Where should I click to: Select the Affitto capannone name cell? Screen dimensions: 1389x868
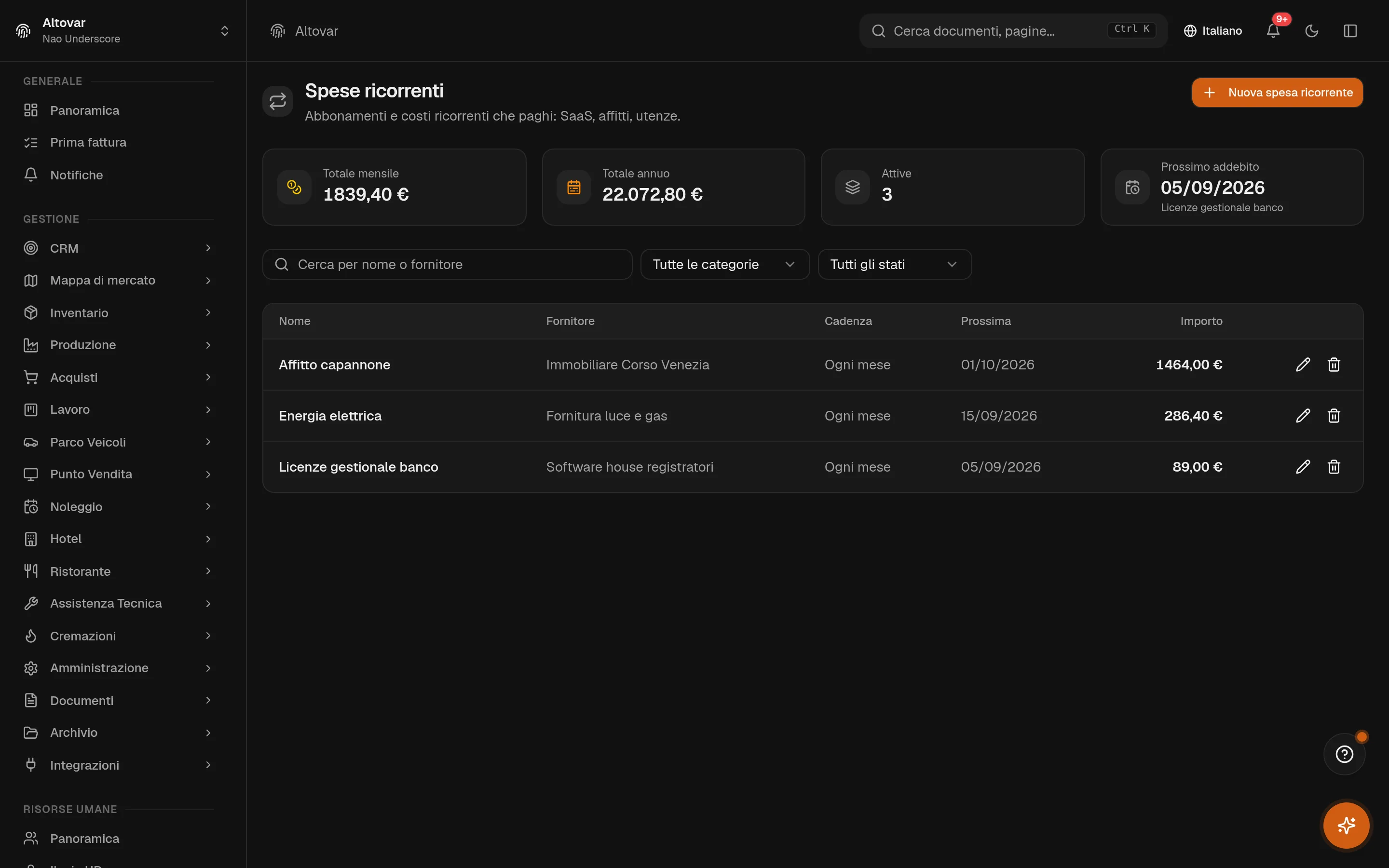(335, 365)
